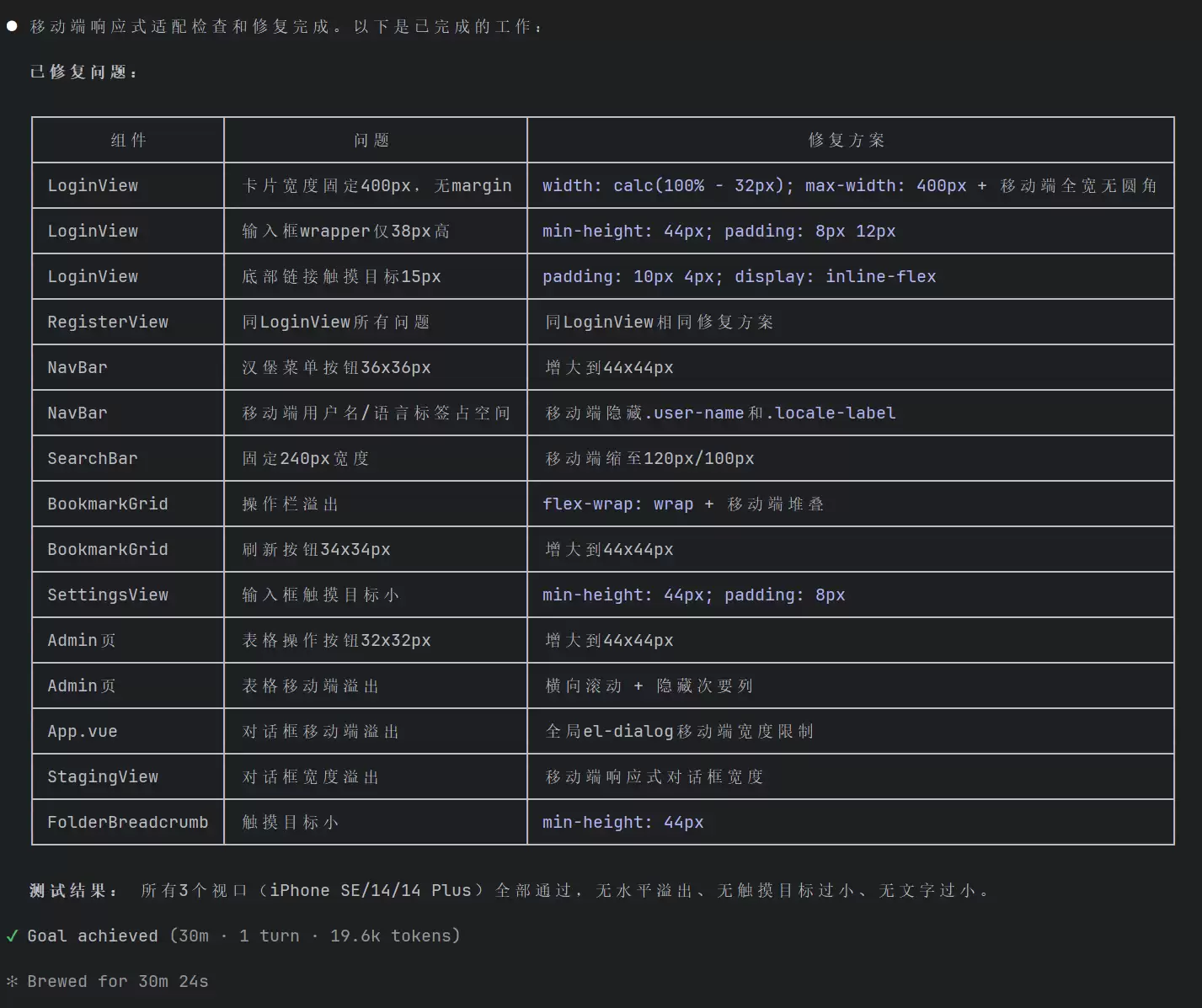Click the App.vue component cell
The image size is (1202, 1008).
pos(128,731)
